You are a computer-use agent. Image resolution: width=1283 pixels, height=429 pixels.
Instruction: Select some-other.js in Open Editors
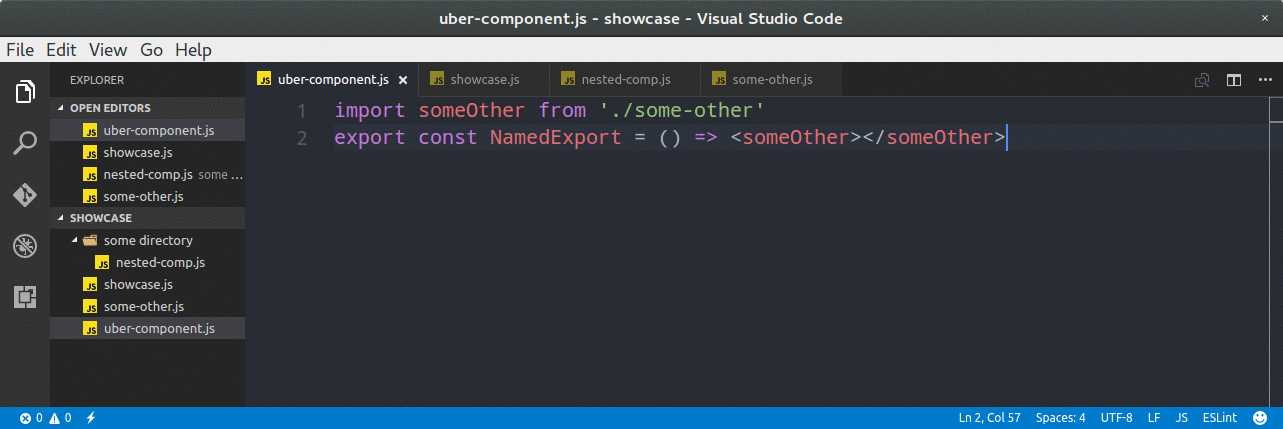[148, 196]
